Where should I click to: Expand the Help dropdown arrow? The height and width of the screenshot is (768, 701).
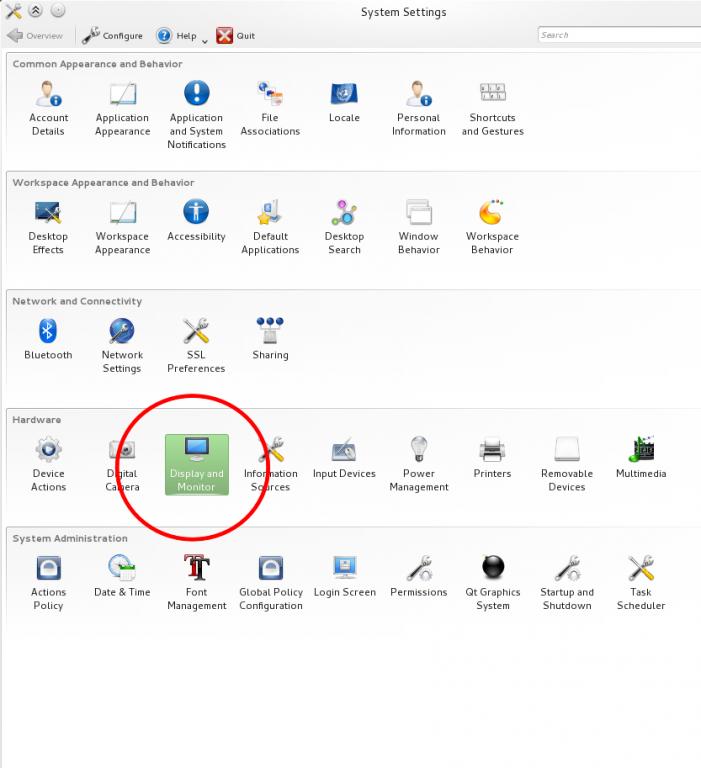[205, 40]
